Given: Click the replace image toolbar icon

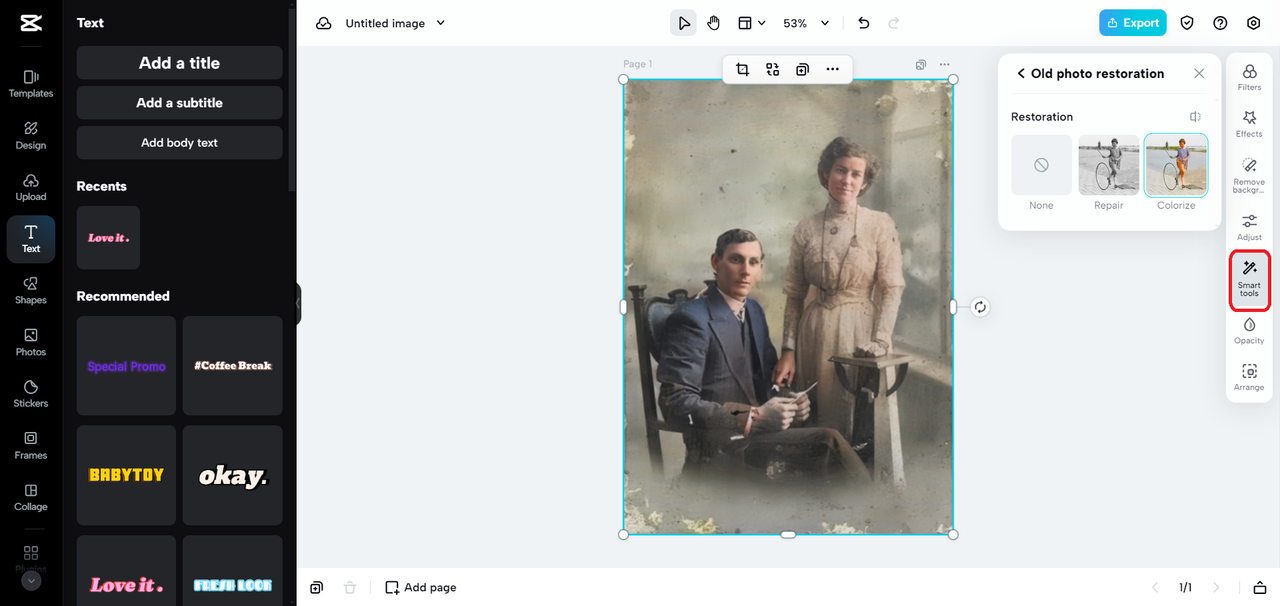Looking at the screenshot, I should pyautogui.click(x=772, y=69).
